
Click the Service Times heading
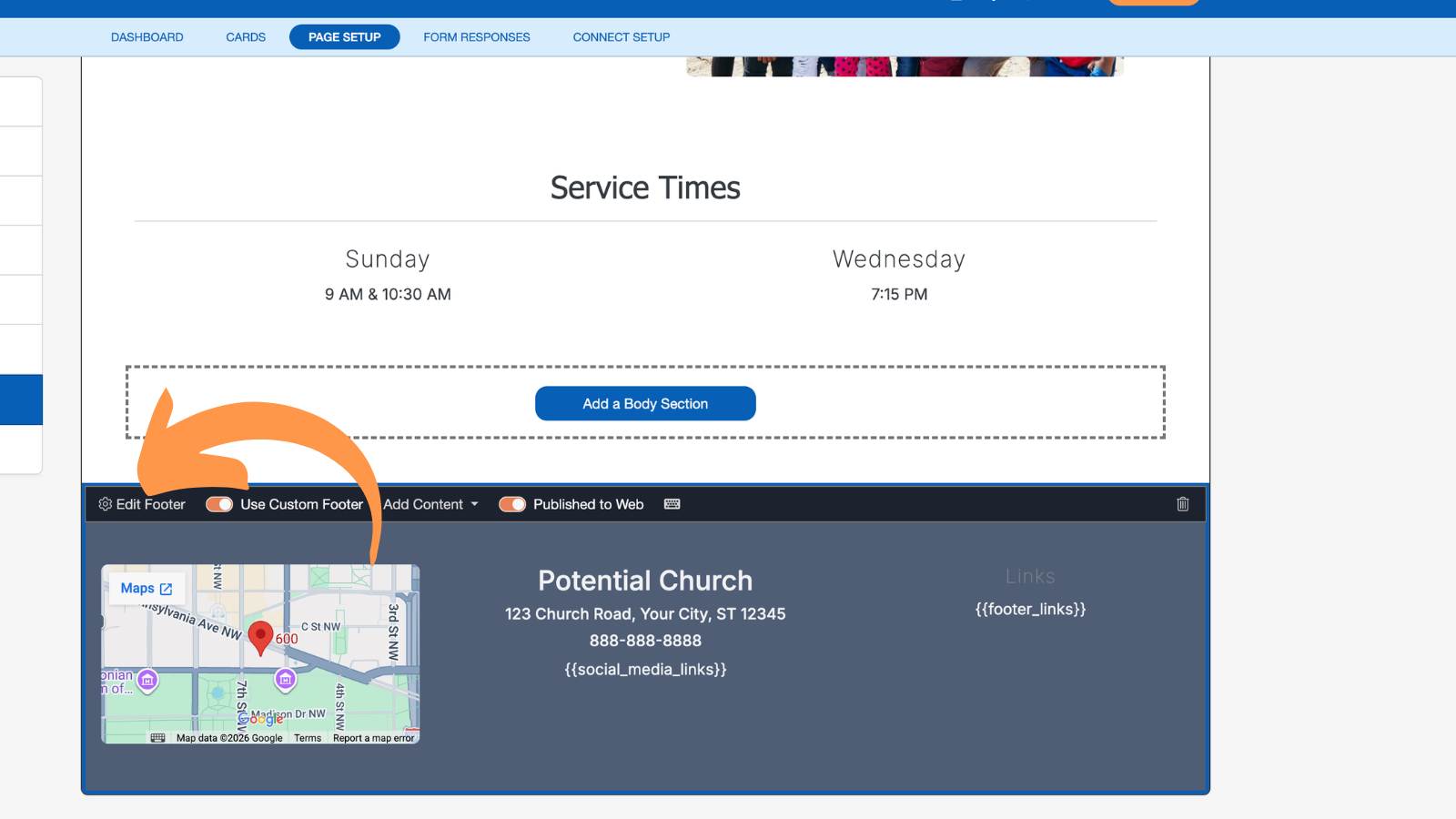(x=645, y=187)
